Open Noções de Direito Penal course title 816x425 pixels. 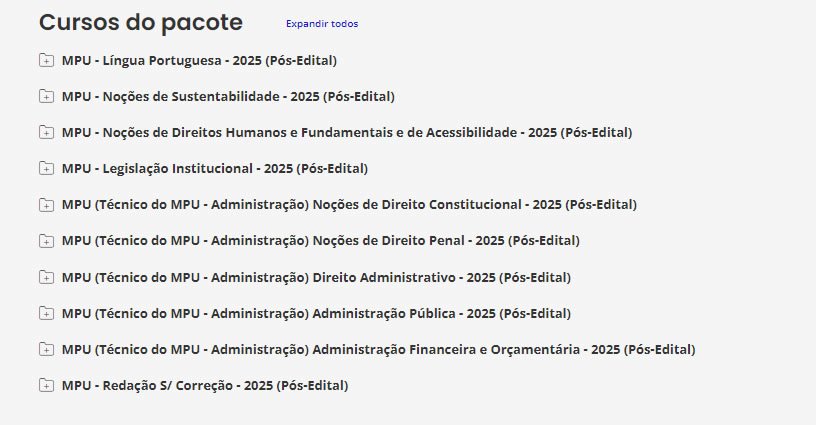tap(320, 240)
